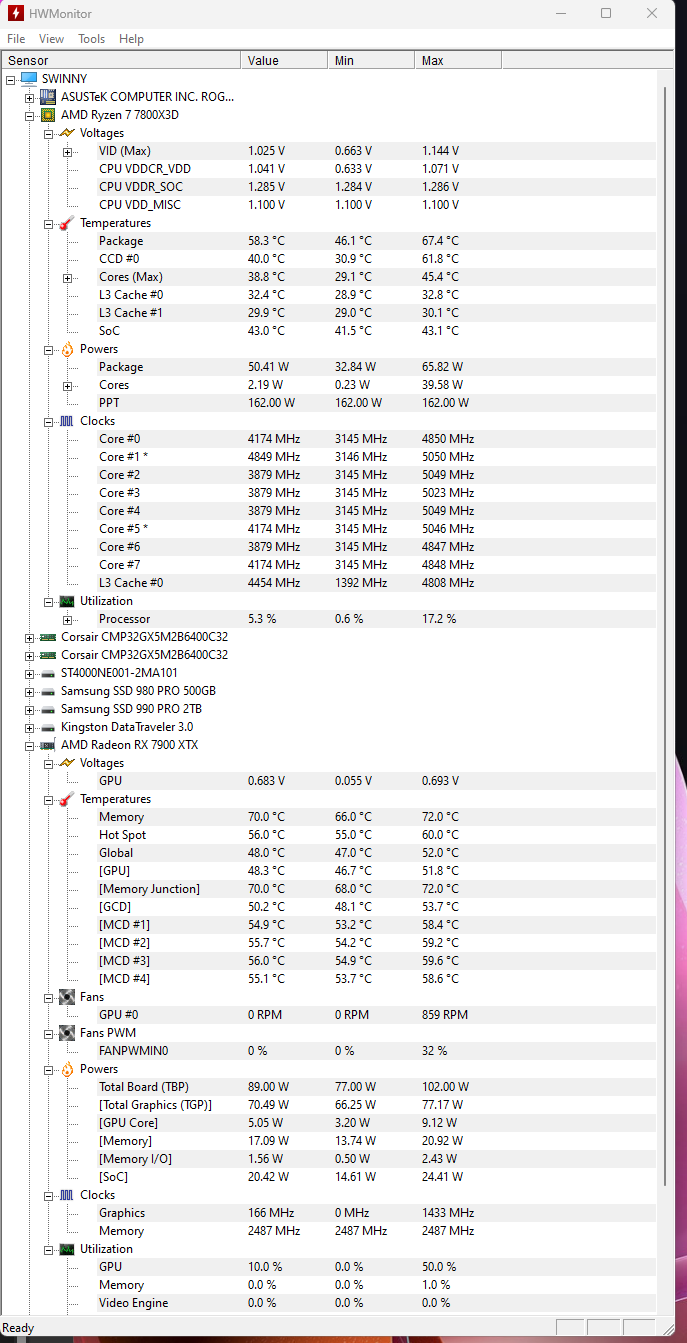Click the GPU Temperatures thermometer icon
Viewport: 687px width, 1343px height.
click(67, 799)
